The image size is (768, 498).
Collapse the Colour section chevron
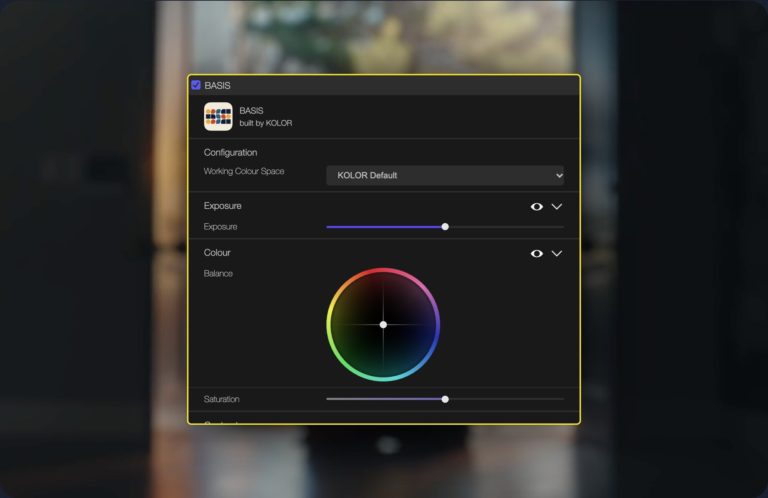(x=557, y=254)
